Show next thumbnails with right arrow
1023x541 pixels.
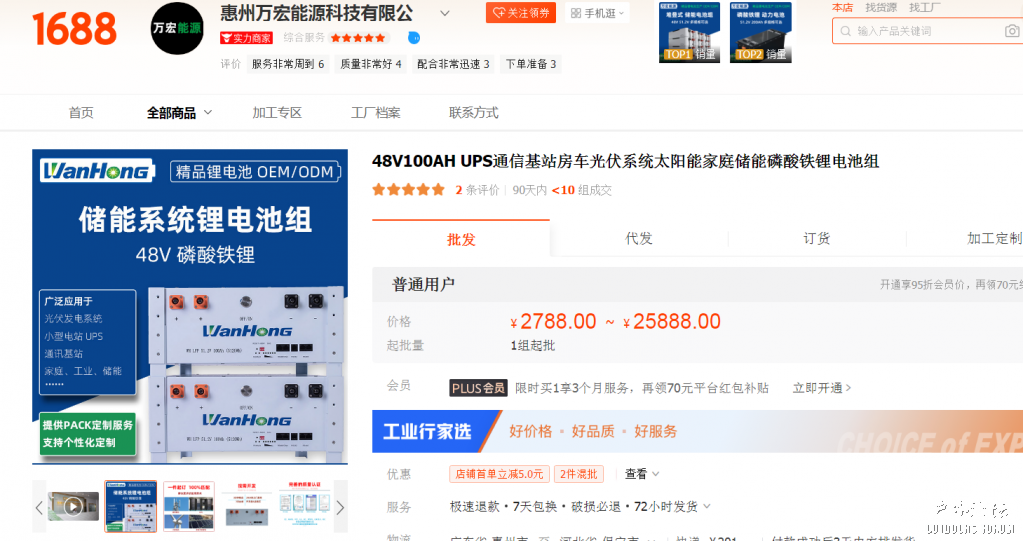[x=340, y=507]
